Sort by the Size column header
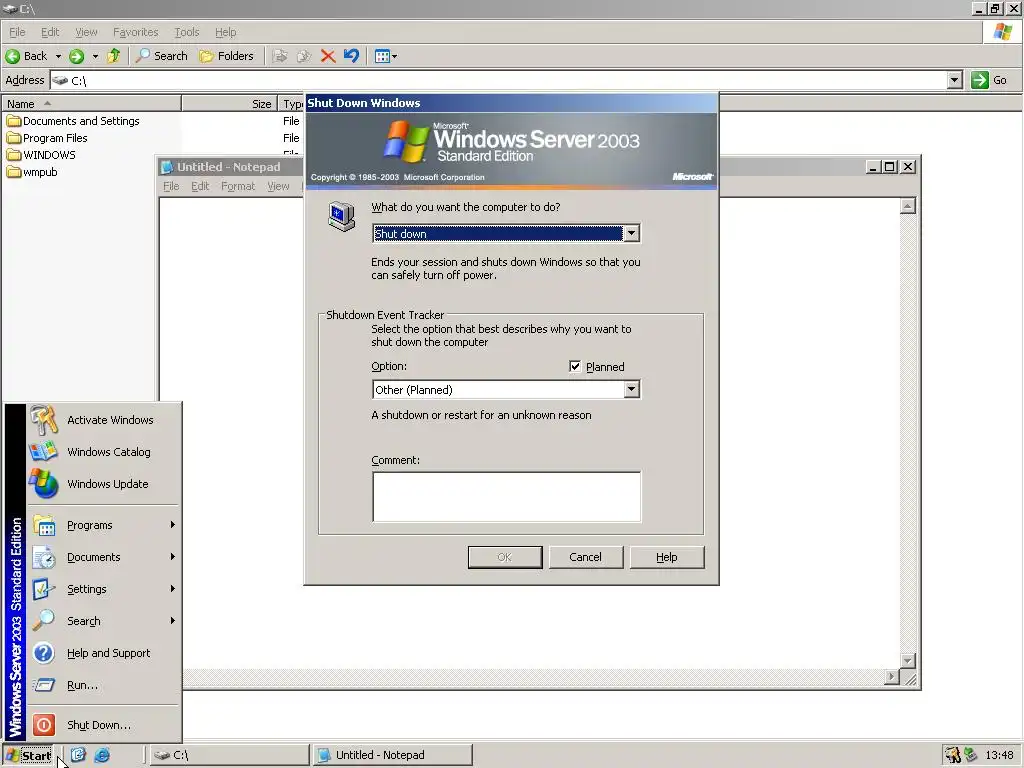The width and height of the screenshot is (1024, 768). (x=230, y=104)
